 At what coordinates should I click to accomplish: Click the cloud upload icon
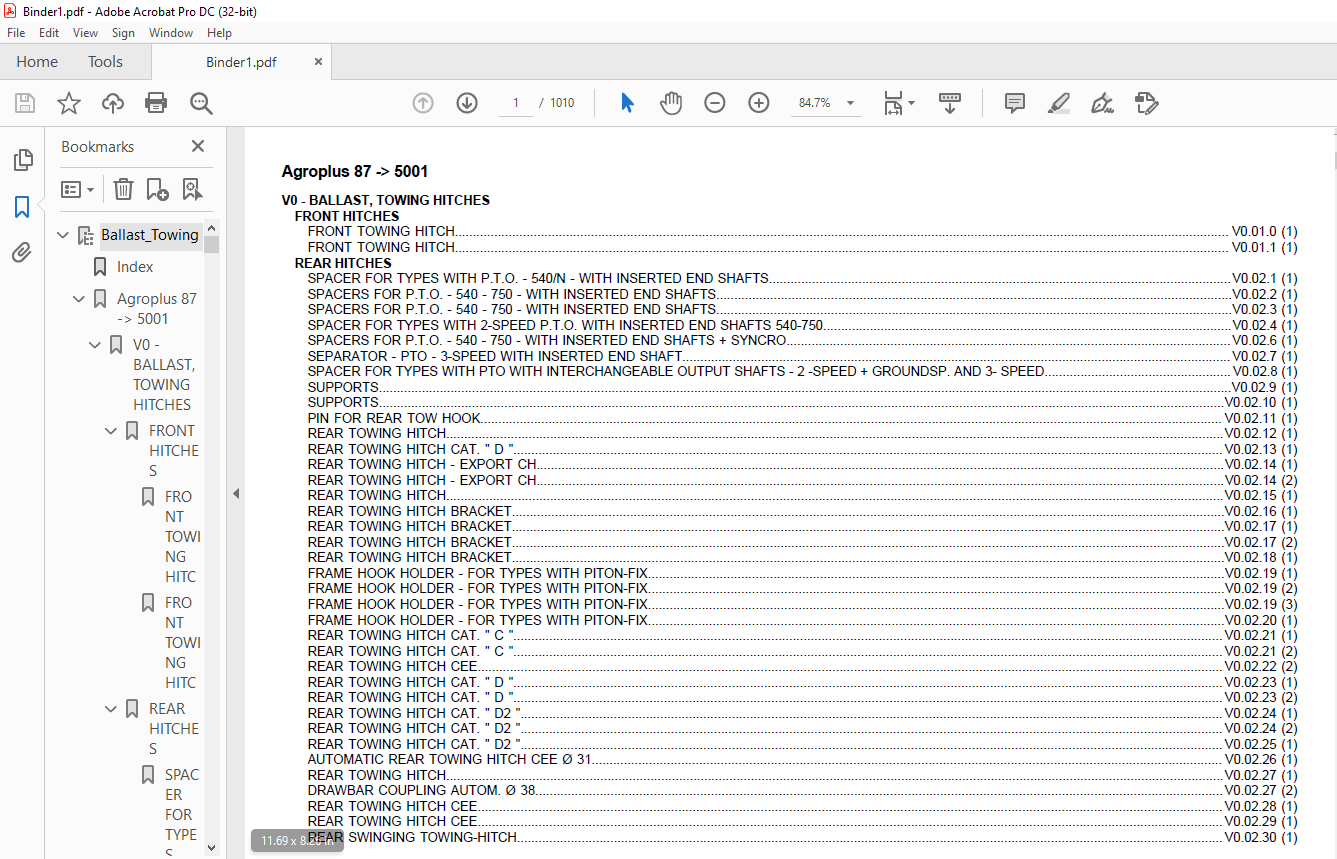click(113, 103)
